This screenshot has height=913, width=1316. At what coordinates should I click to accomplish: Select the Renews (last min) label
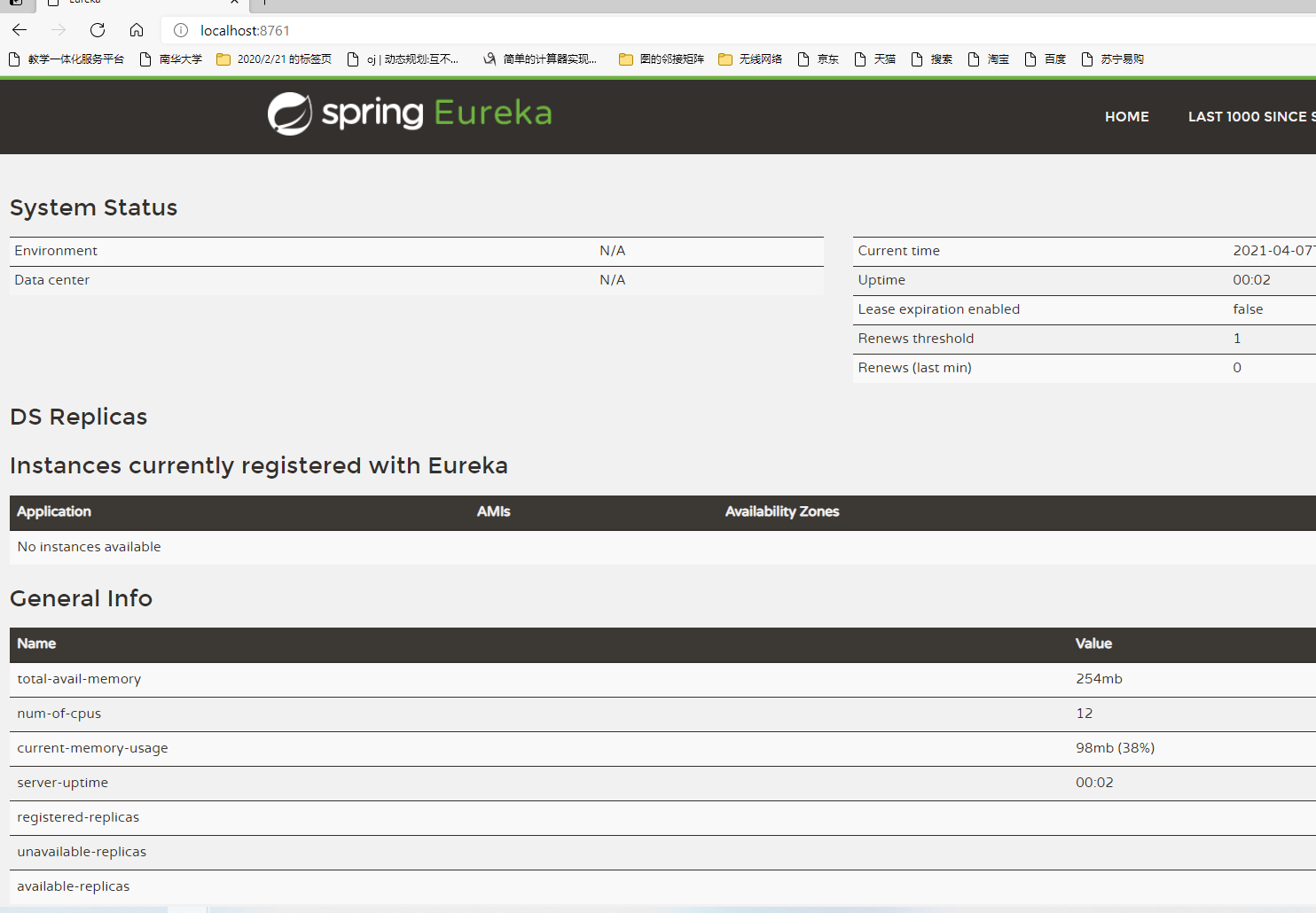pyautogui.click(x=914, y=368)
